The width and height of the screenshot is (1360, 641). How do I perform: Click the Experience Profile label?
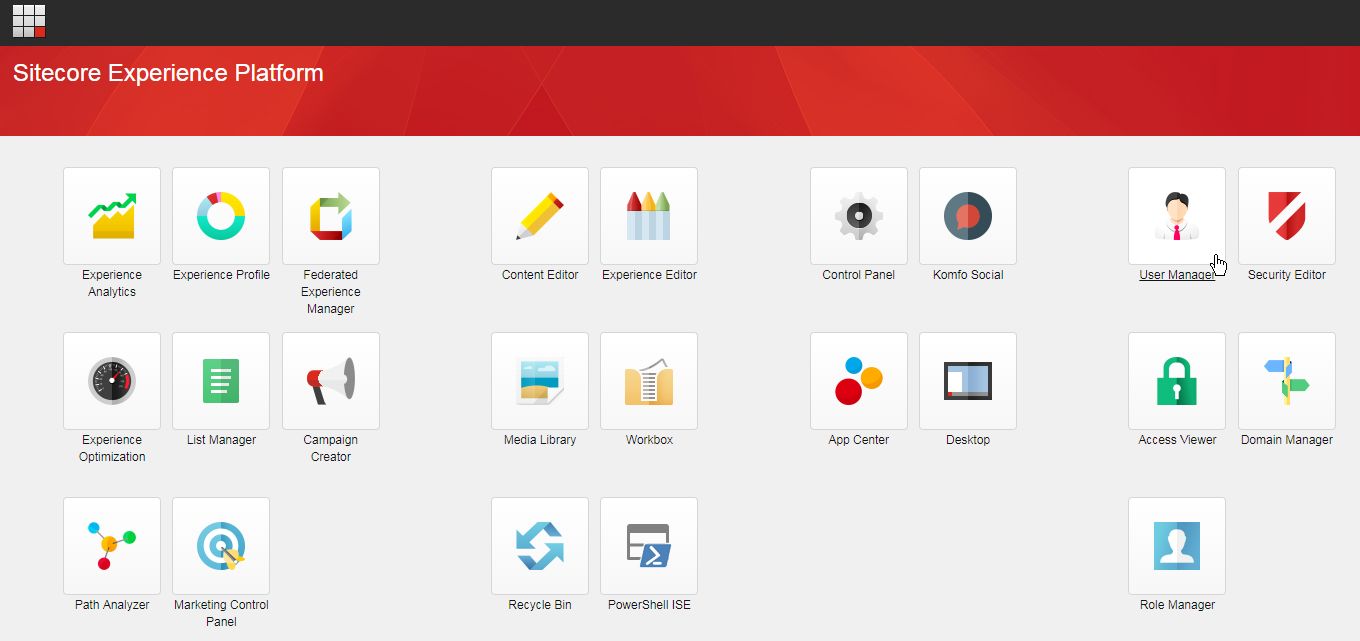pyautogui.click(x=221, y=275)
